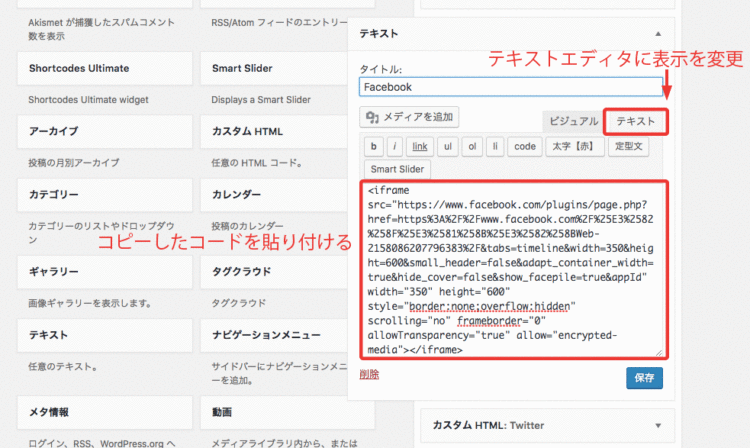Insert a link with the link quicktag
This screenshot has height=448, width=750.
click(x=420, y=146)
